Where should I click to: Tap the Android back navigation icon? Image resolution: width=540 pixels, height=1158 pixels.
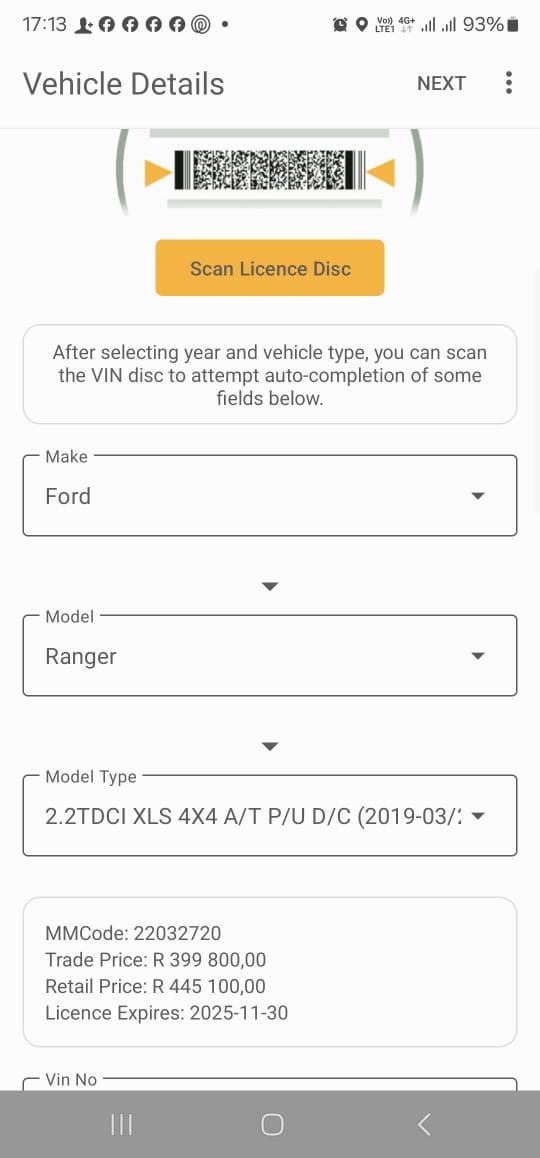click(x=423, y=1124)
